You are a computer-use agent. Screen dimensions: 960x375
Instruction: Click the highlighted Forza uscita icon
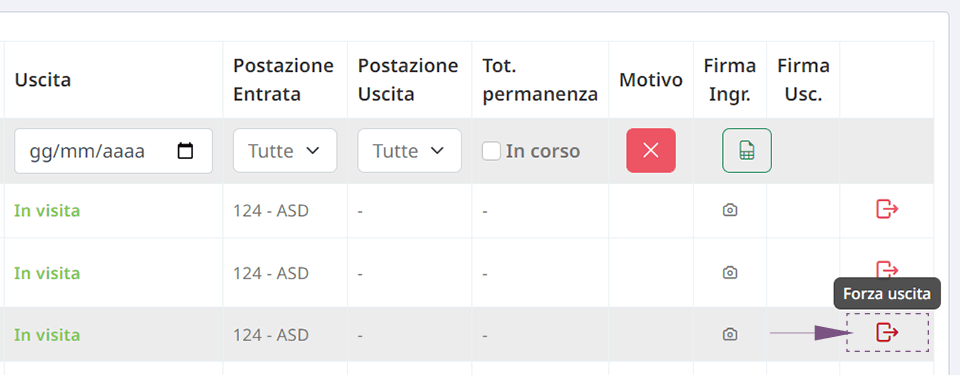[887, 332]
